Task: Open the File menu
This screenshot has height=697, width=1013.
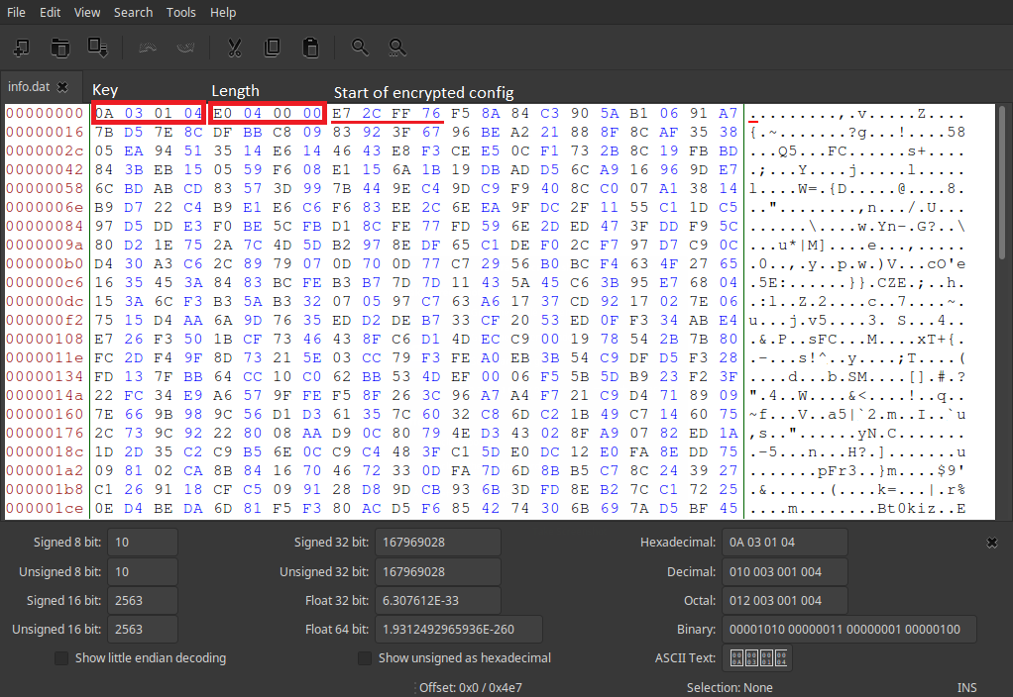Action: [x=16, y=12]
